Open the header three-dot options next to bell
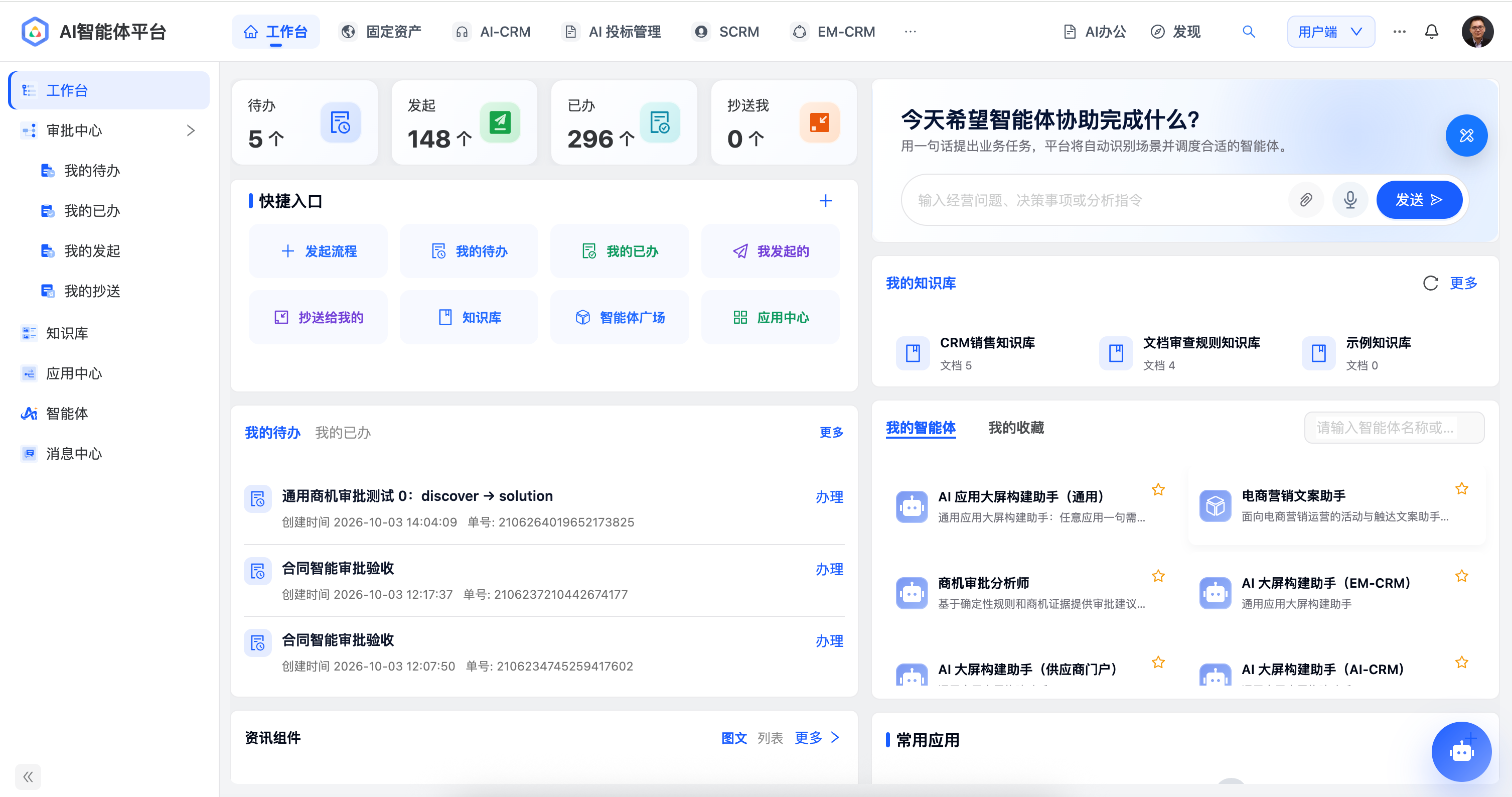Image resolution: width=1512 pixels, height=797 pixels. coord(1399,32)
